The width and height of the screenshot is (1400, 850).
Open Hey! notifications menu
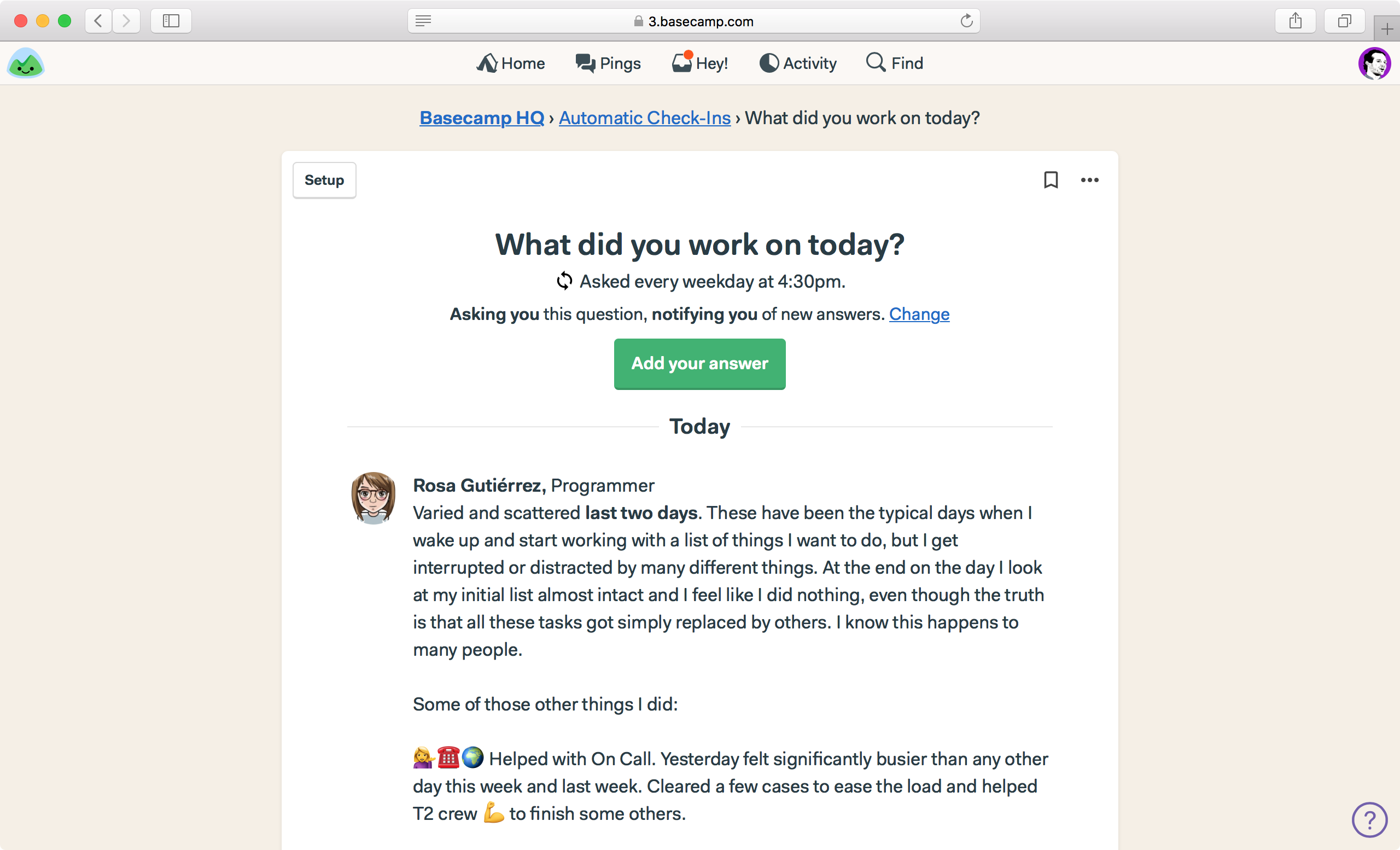click(699, 63)
